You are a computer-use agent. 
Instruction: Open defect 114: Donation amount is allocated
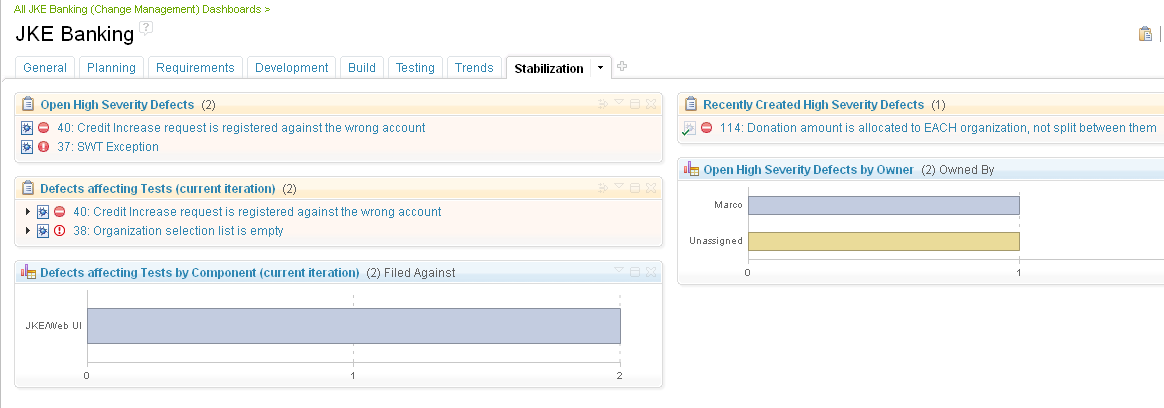(x=938, y=128)
